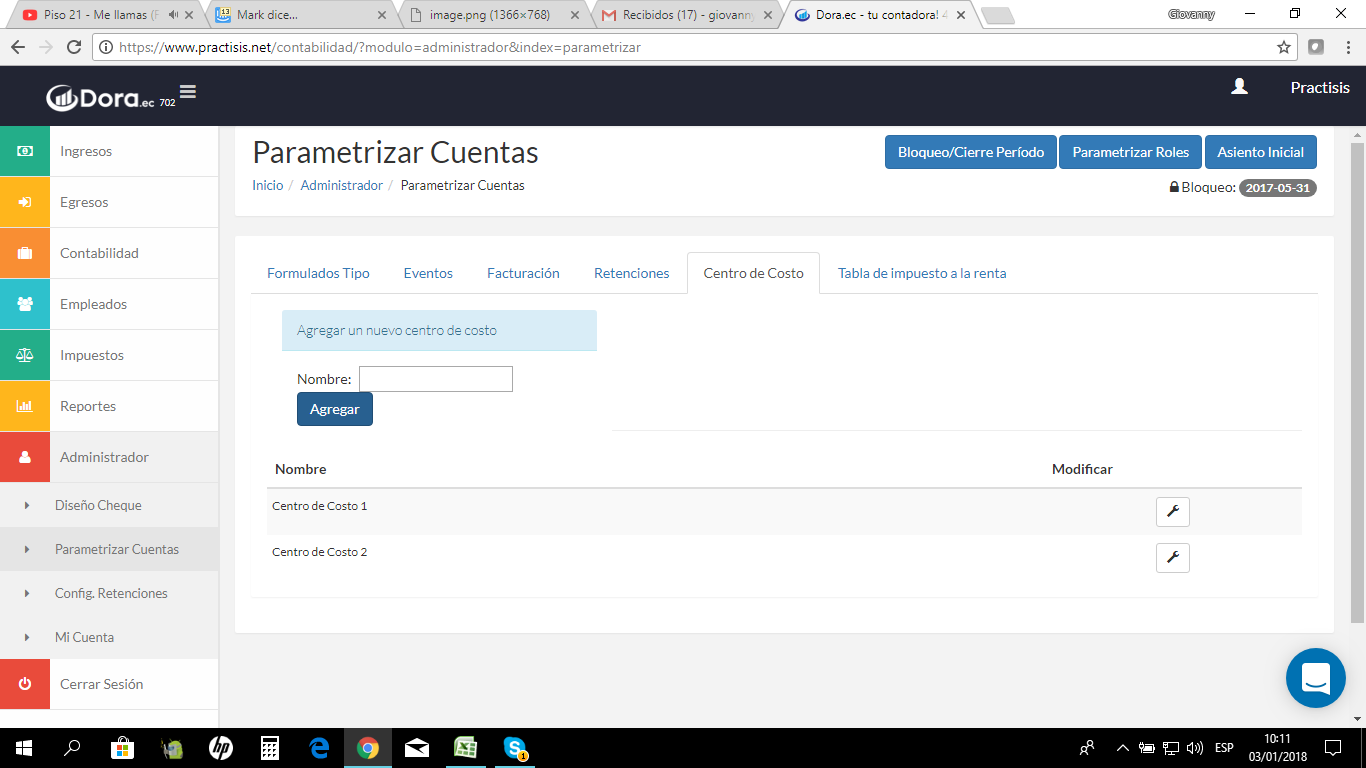
Task: Open the user profile icon in header
Action: (x=1239, y=87)
